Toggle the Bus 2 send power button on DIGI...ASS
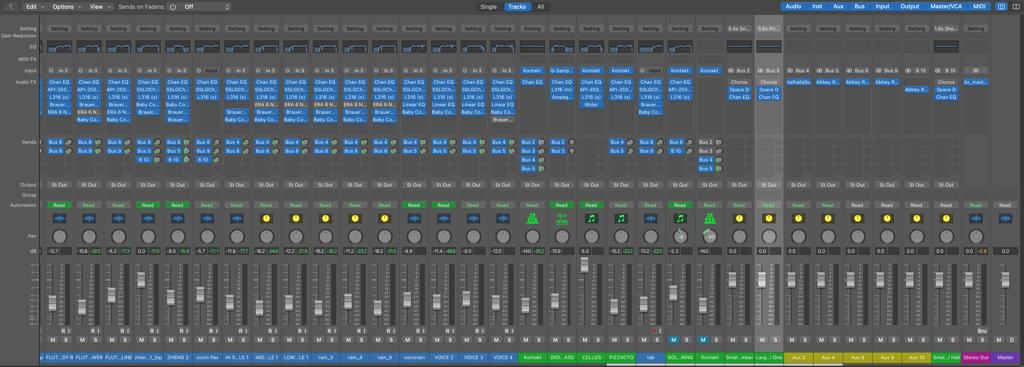Image resolution: width=1024 pixels, height=367 pixels. tap(570, 142)
